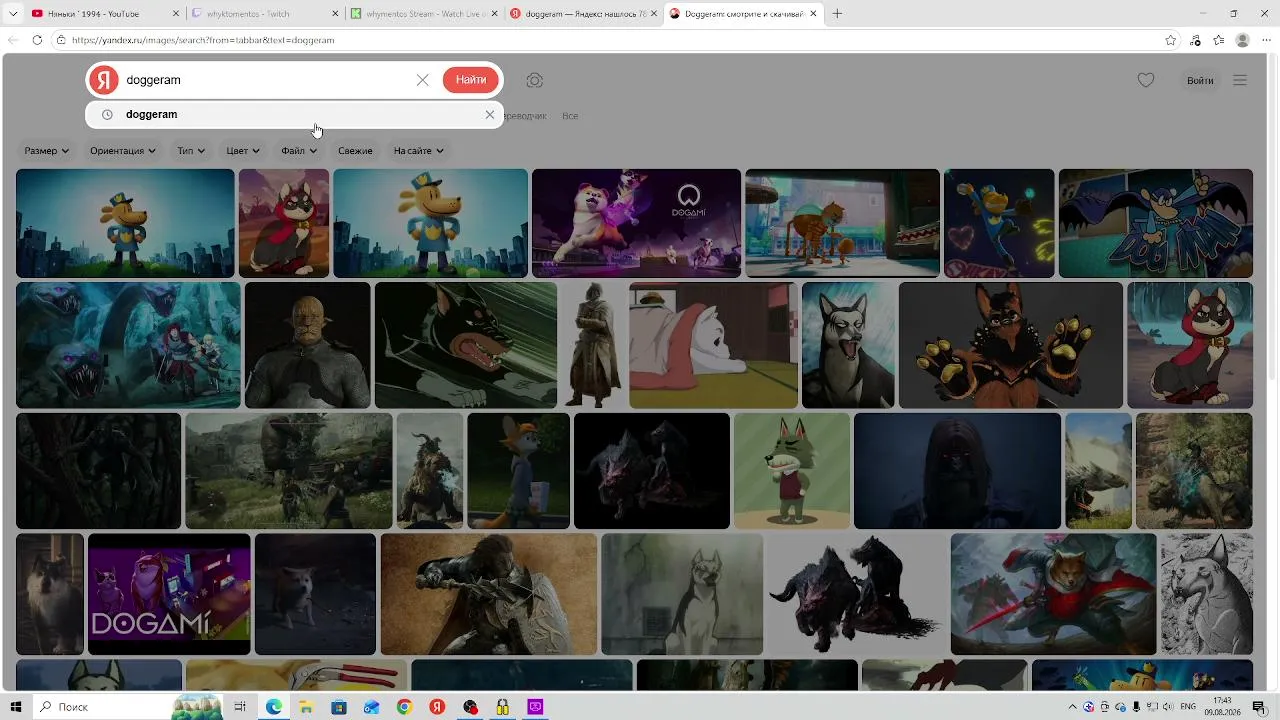Open the Yandex hamburger menu

click(x=1240, y=80)
